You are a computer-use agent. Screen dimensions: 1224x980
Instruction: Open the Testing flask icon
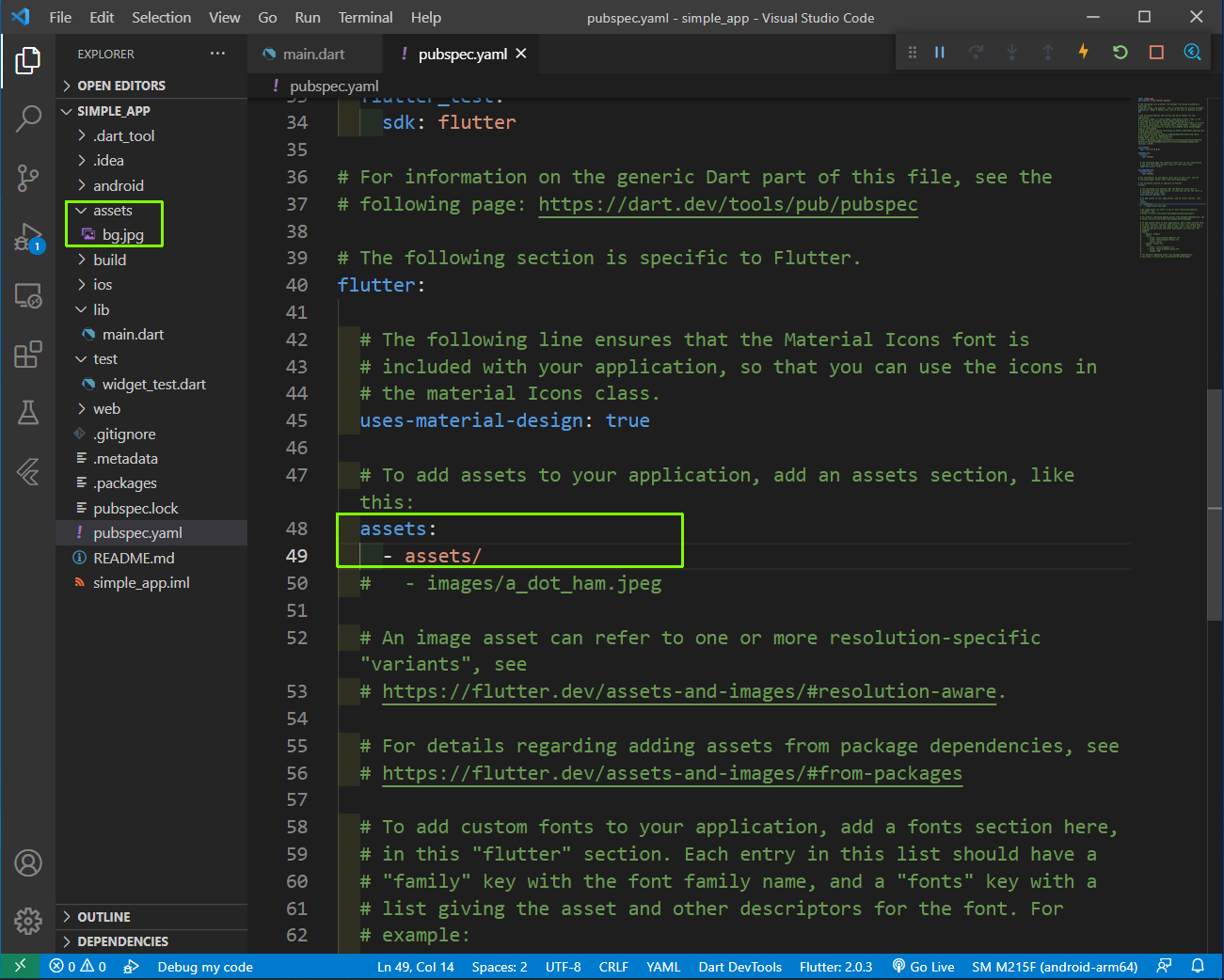click(28, 412)
